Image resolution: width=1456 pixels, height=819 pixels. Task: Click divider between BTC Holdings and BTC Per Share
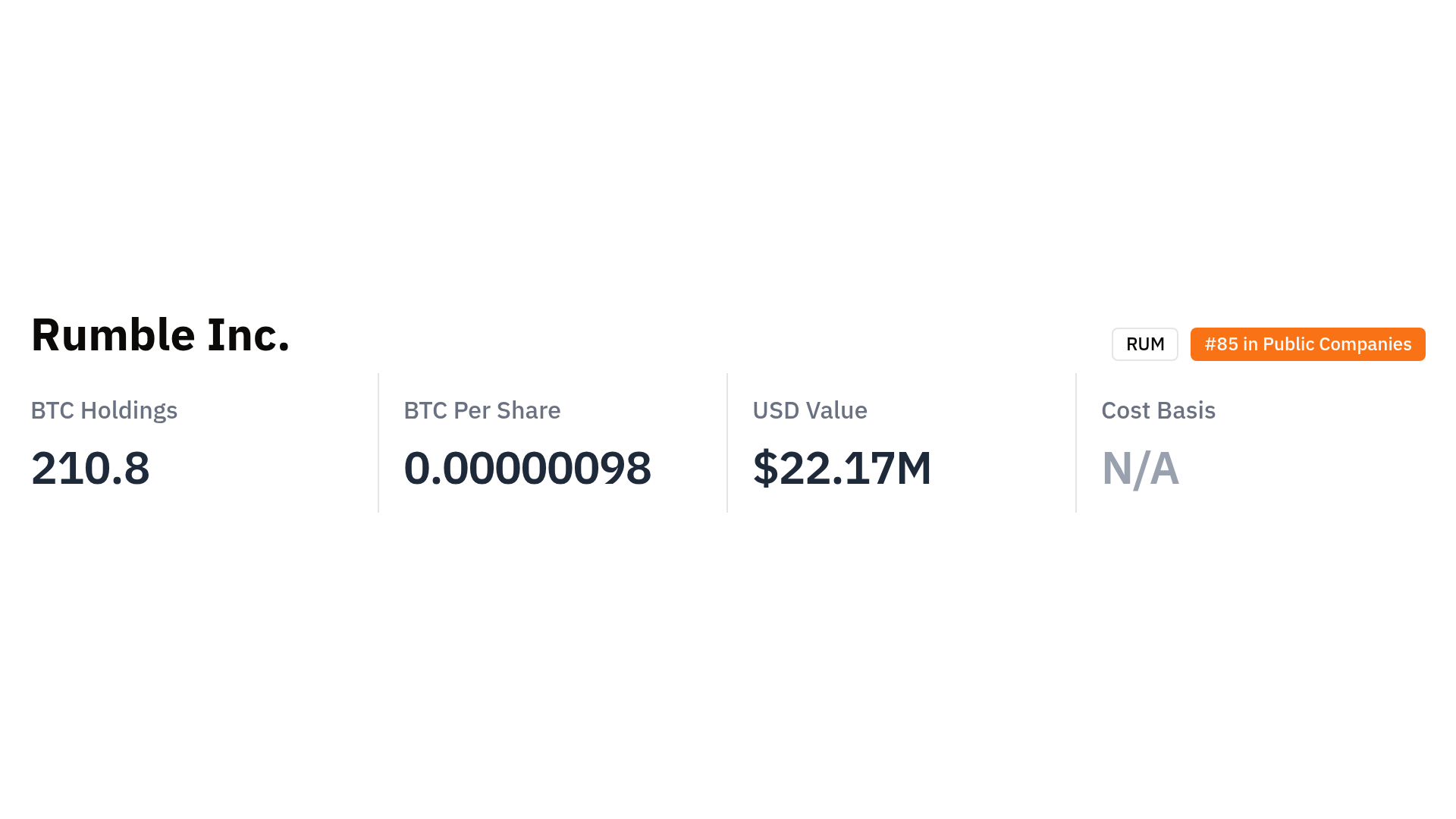click(x=378, y=443)
